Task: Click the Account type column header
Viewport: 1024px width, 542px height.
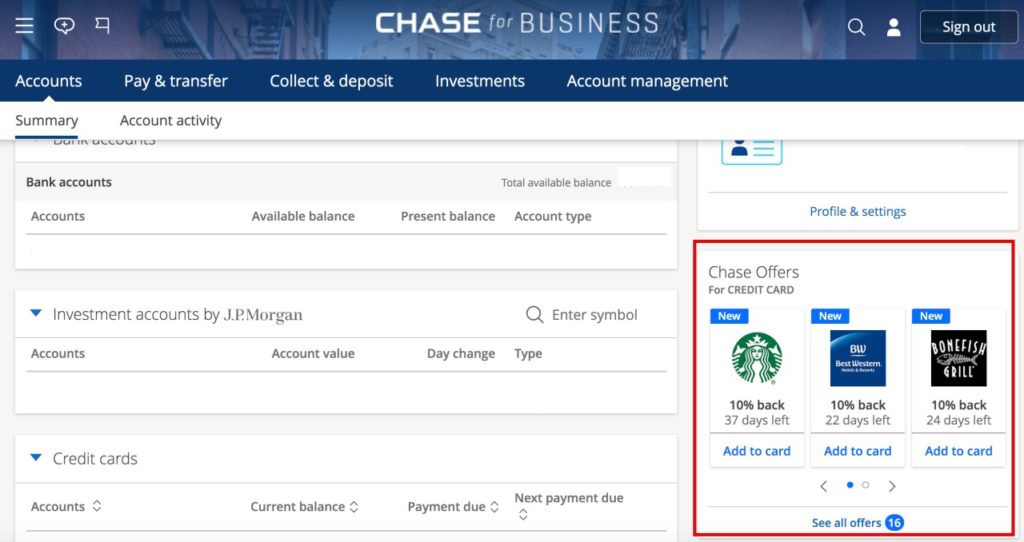Action: tap(552, 216)
